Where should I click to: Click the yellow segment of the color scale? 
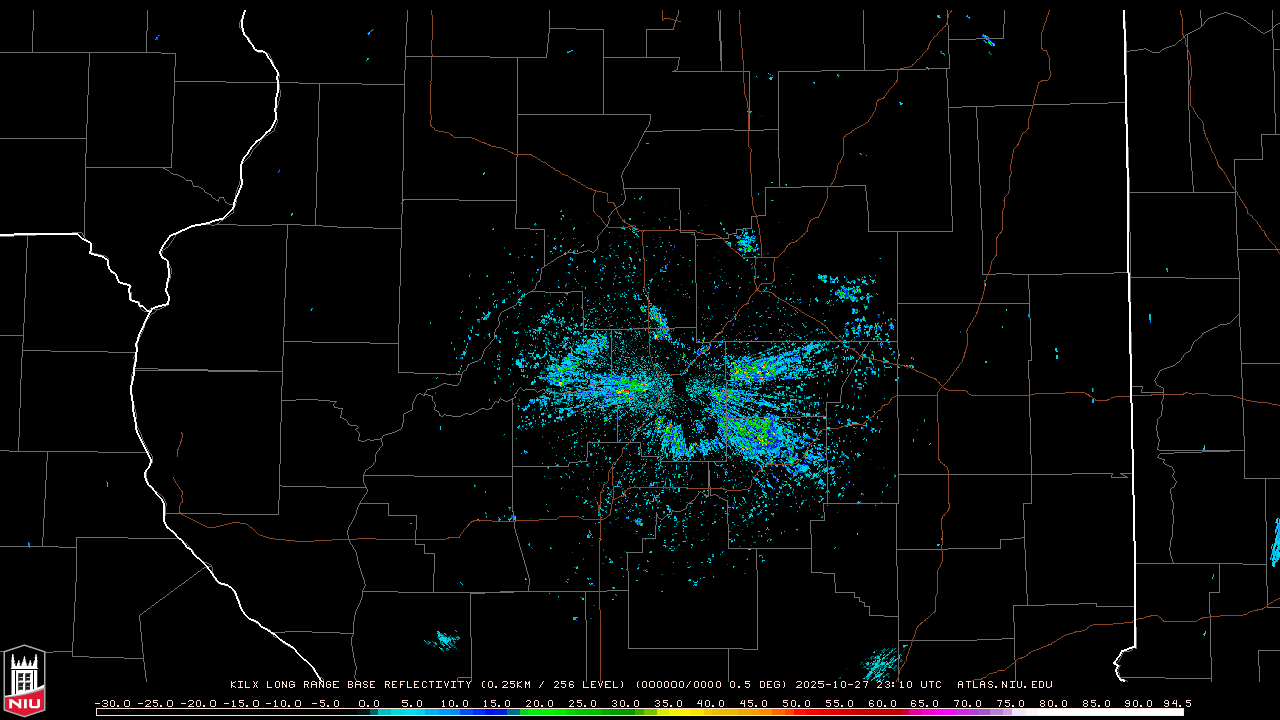click(700, 712)
